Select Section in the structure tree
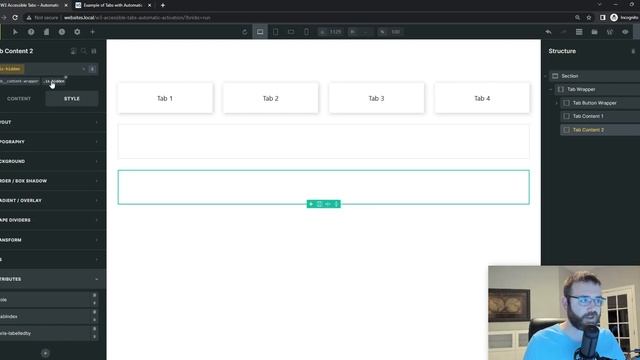Screen dimensions: 640x360 (x=594, y=76)
